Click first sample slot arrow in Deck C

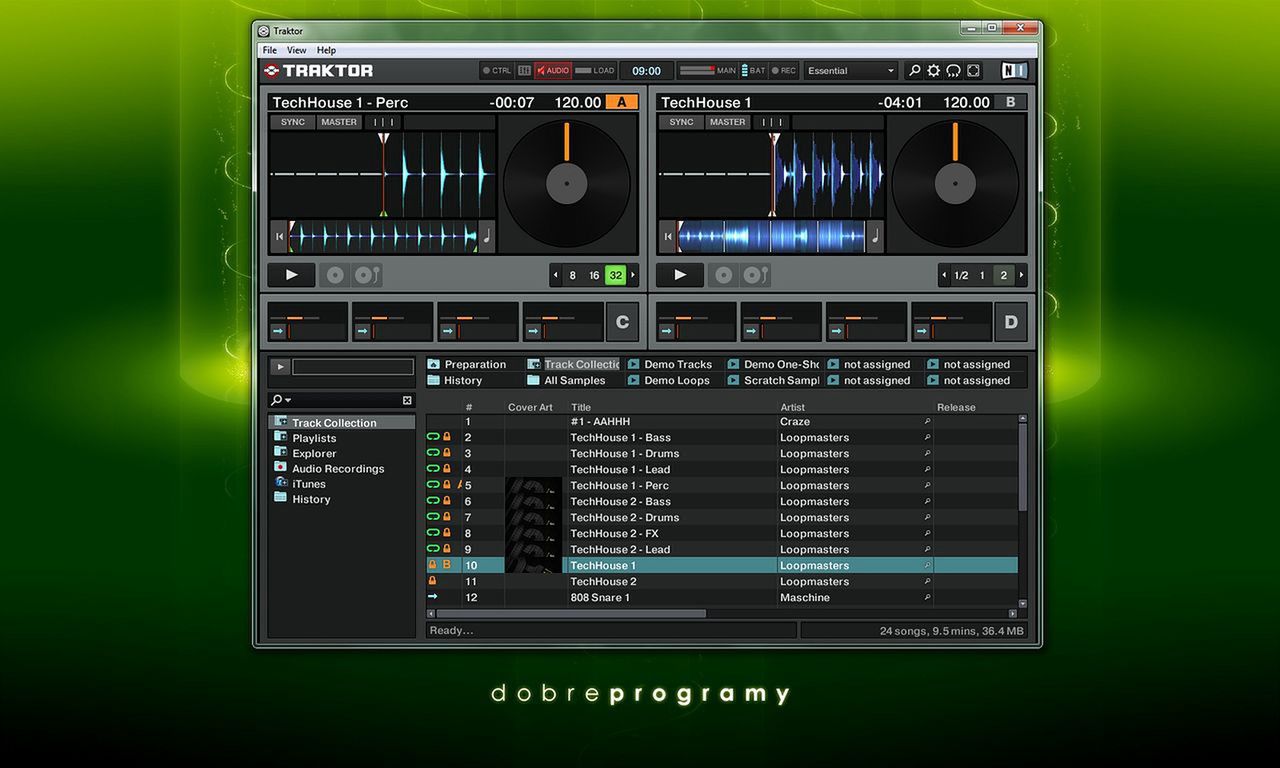click(278, 331)
